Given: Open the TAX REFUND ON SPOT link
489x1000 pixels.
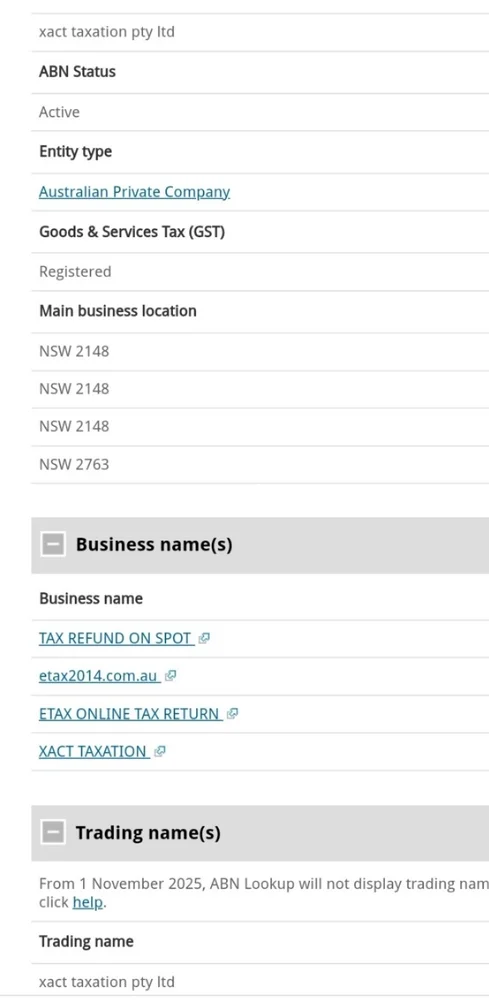Looking at the screenshot, I should (115, 638).
